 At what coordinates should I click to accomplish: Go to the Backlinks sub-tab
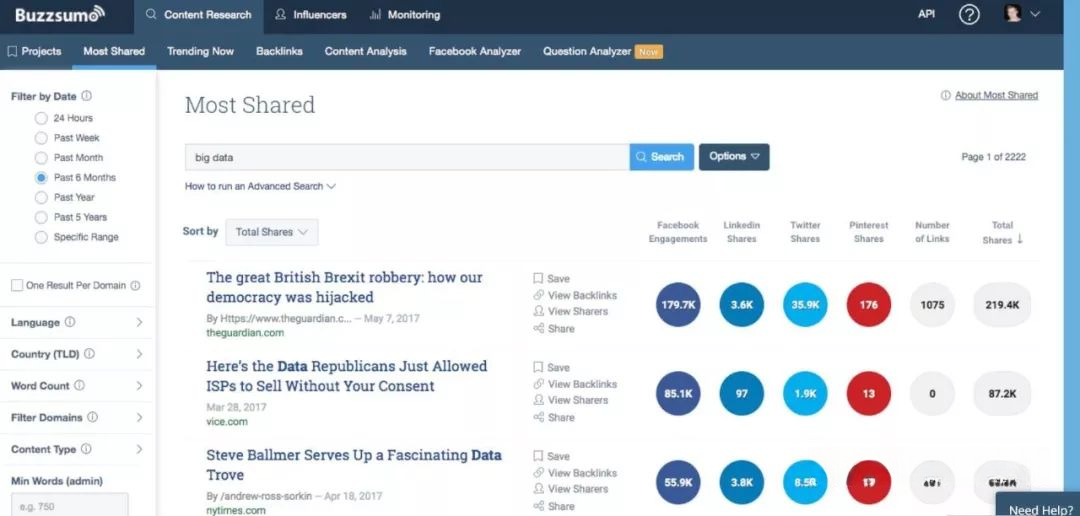[279, 51]
